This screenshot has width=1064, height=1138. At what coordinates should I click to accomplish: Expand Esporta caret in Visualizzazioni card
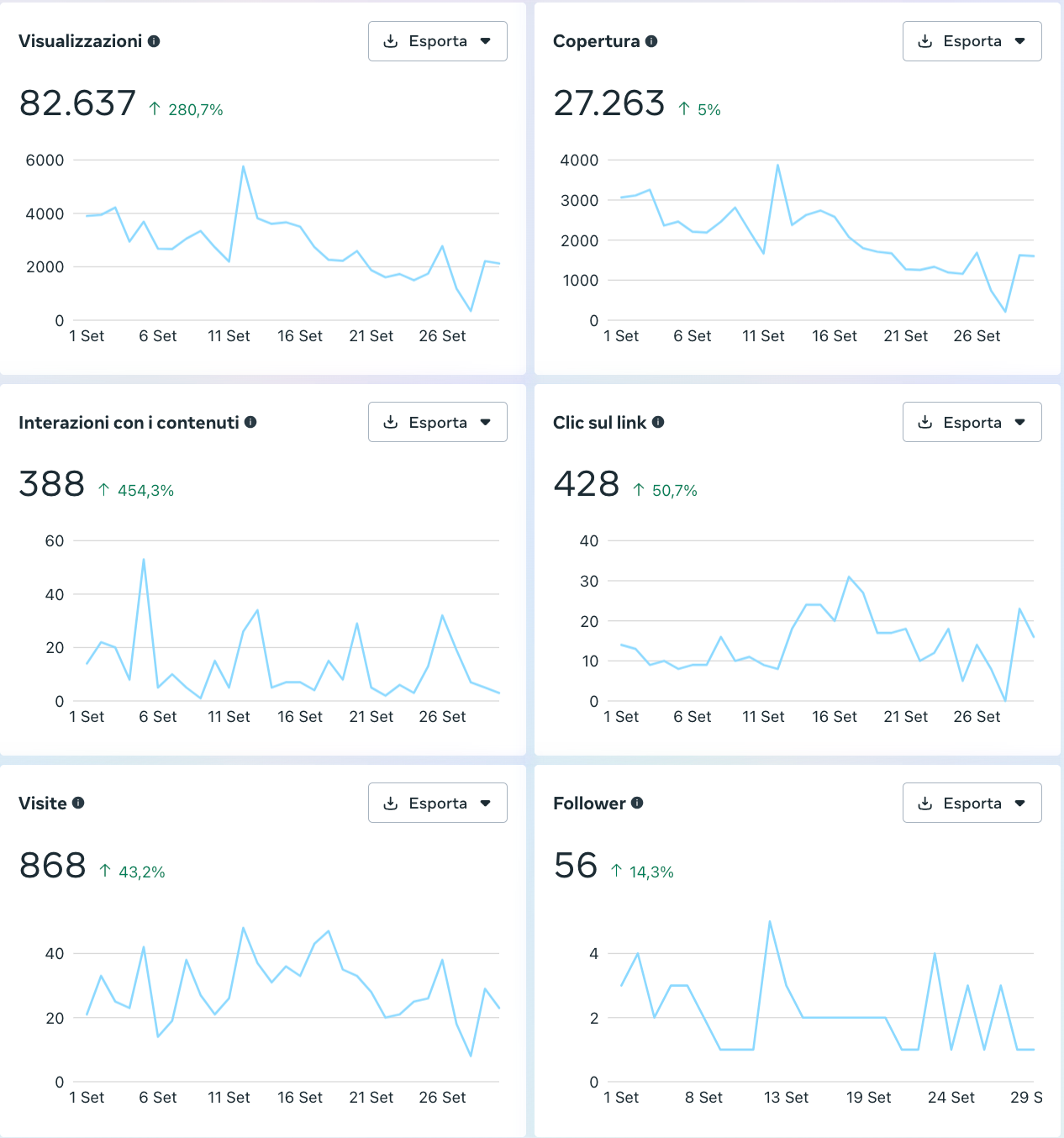[485, 41]
